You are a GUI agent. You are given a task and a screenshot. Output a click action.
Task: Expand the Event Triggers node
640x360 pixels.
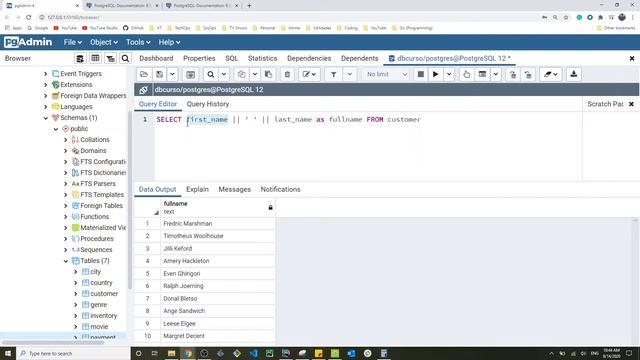46,74
